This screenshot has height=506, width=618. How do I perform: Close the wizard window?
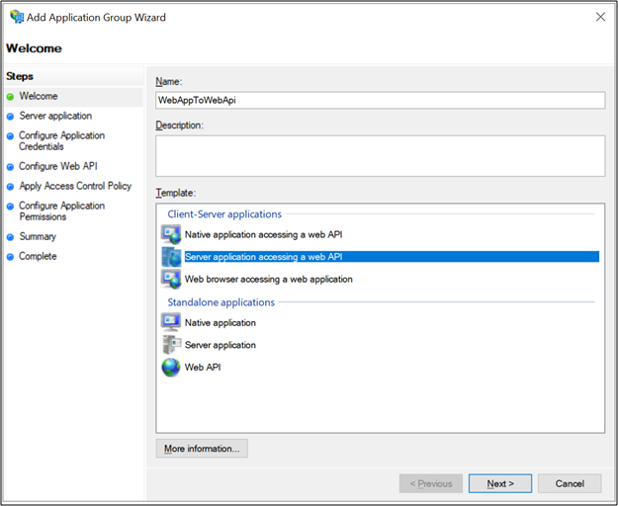coord(599,17)
